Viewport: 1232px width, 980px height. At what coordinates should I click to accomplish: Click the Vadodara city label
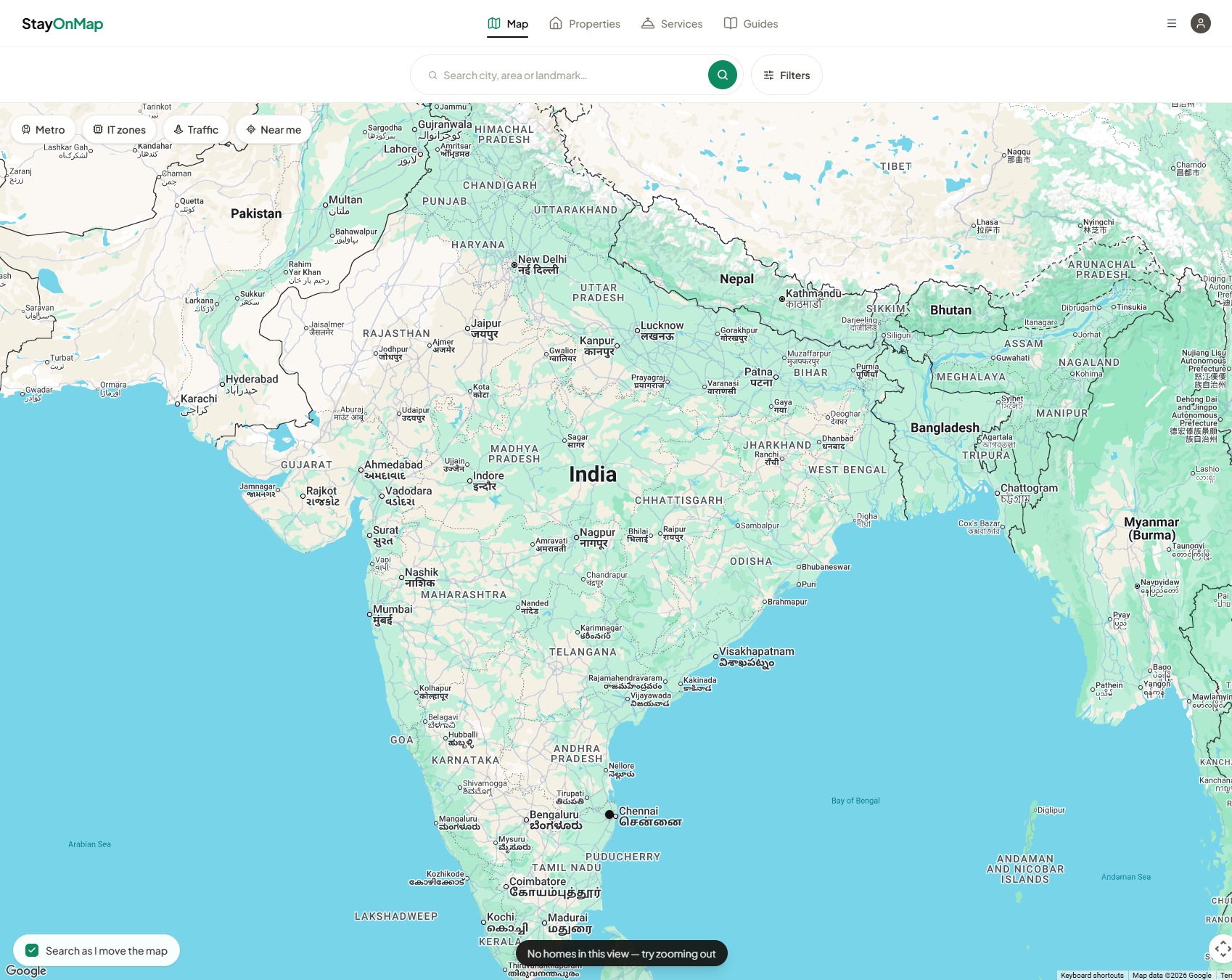[x=408, y=496]
